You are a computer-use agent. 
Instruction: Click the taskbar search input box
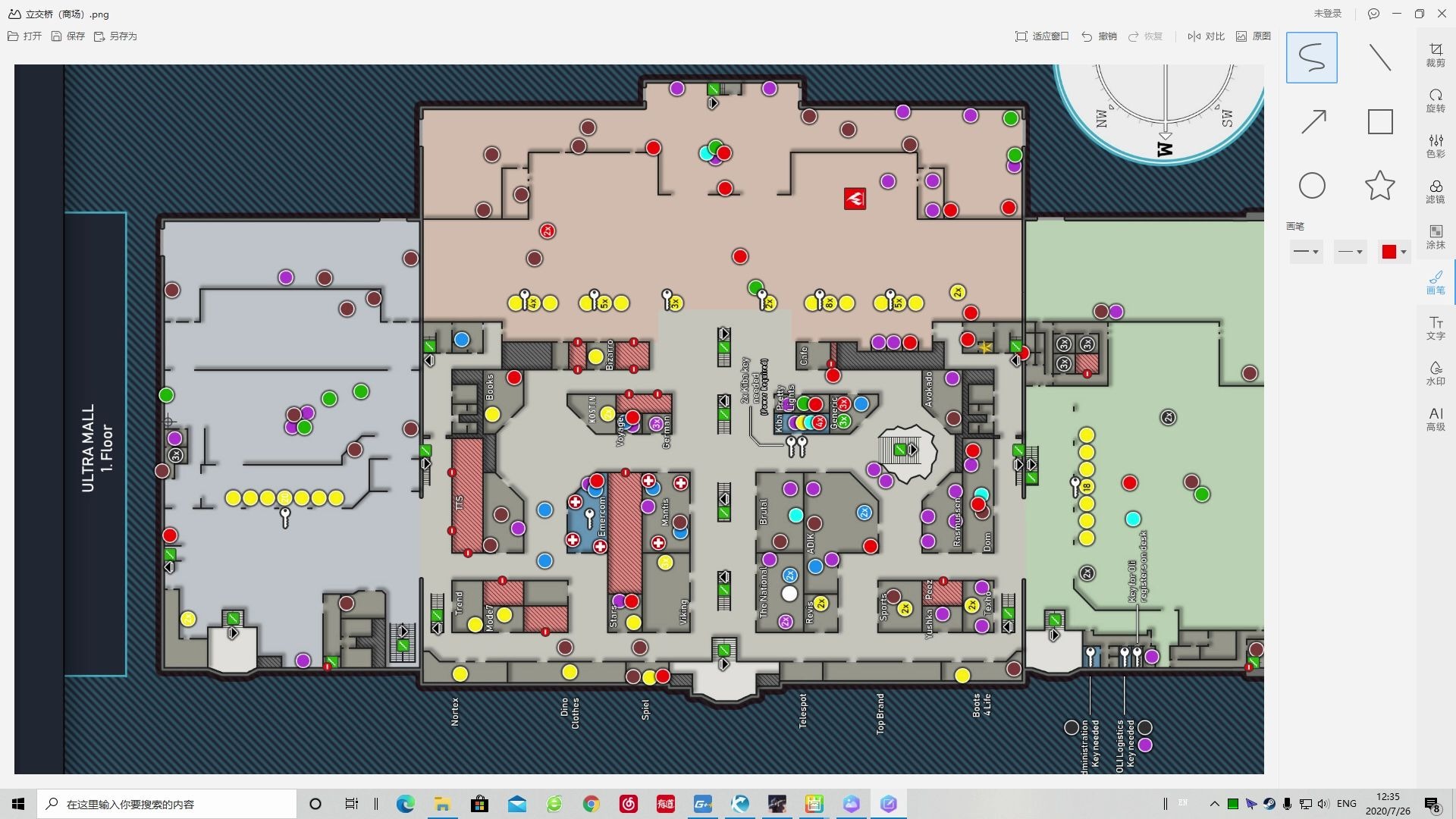click(x=167, y=804)
